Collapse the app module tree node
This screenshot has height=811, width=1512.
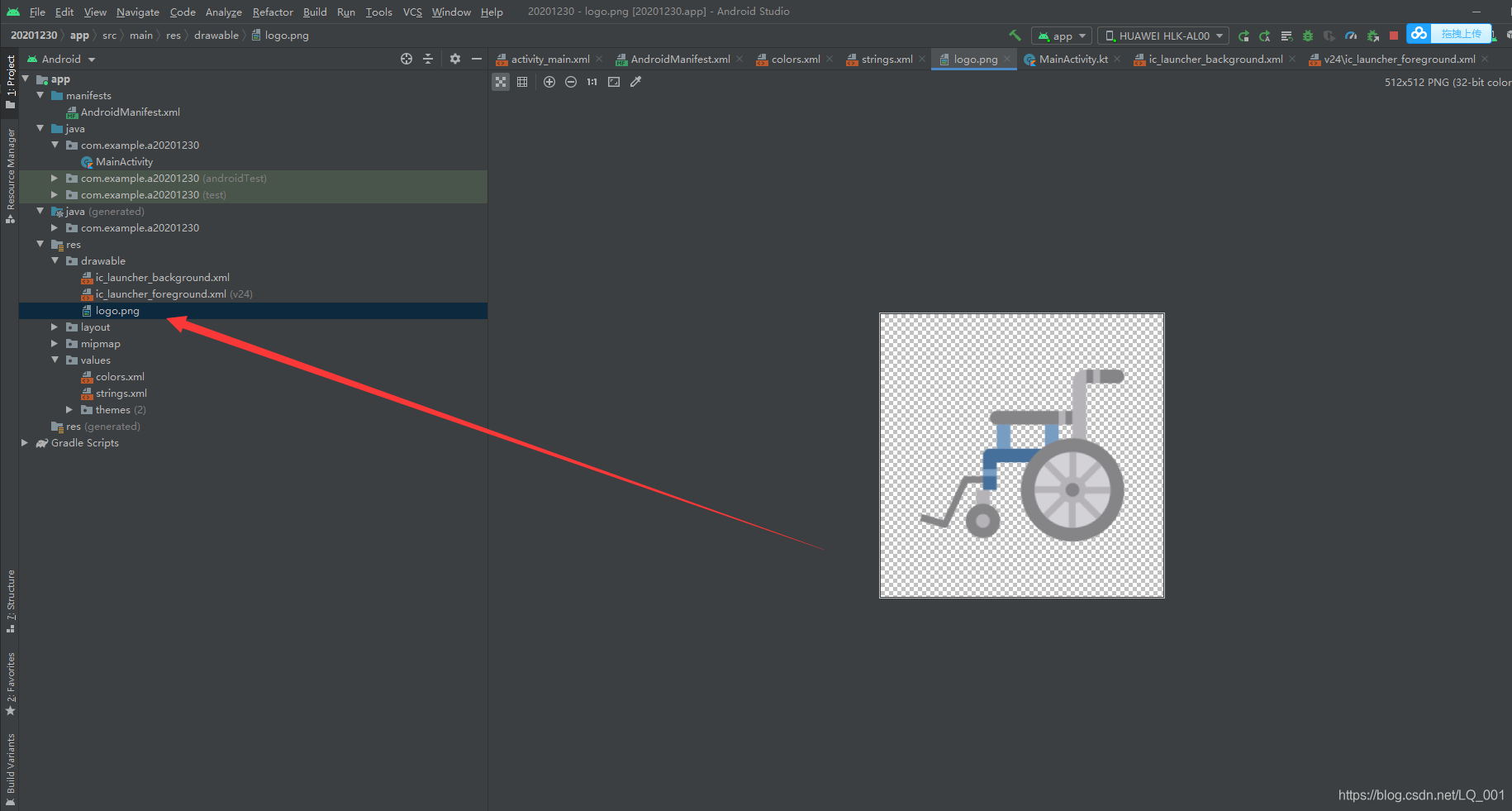26,79
